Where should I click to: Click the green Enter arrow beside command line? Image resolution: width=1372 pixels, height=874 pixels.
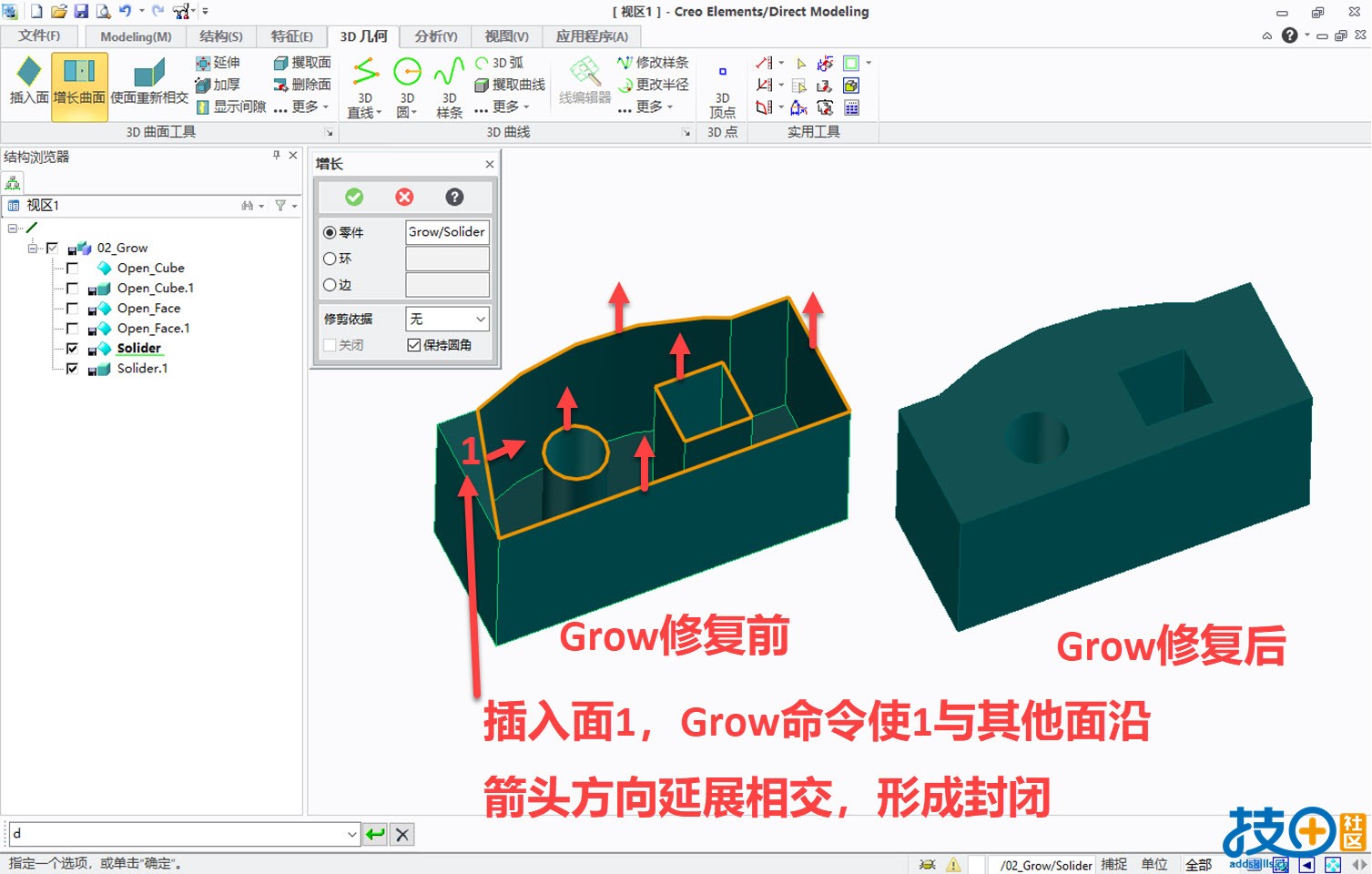coord(375,834)
